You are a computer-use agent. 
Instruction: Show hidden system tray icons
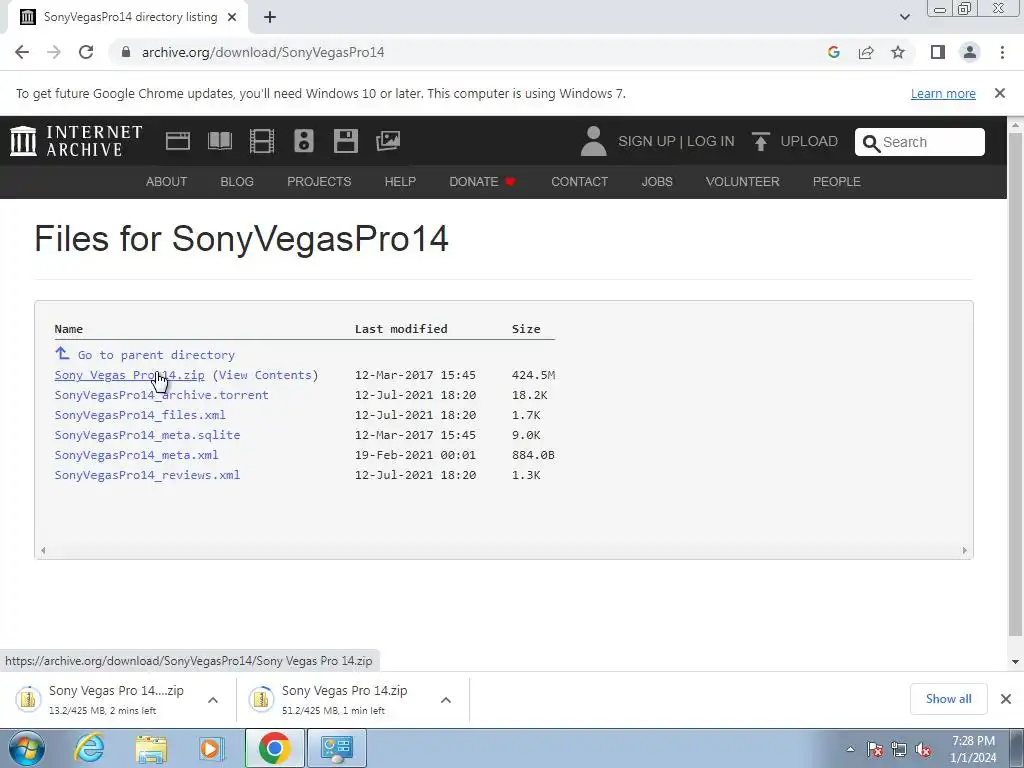(x=850, y=749)
